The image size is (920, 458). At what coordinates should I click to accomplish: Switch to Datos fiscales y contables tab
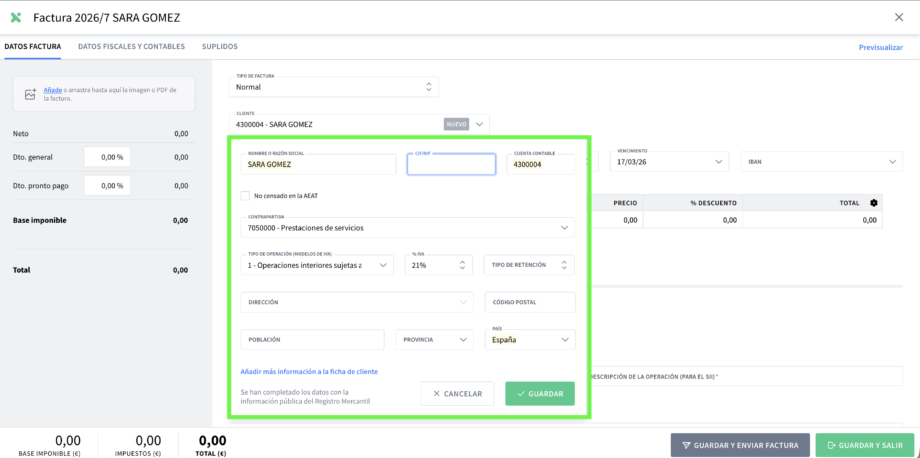pyautogui.click(x=131, y=46)
